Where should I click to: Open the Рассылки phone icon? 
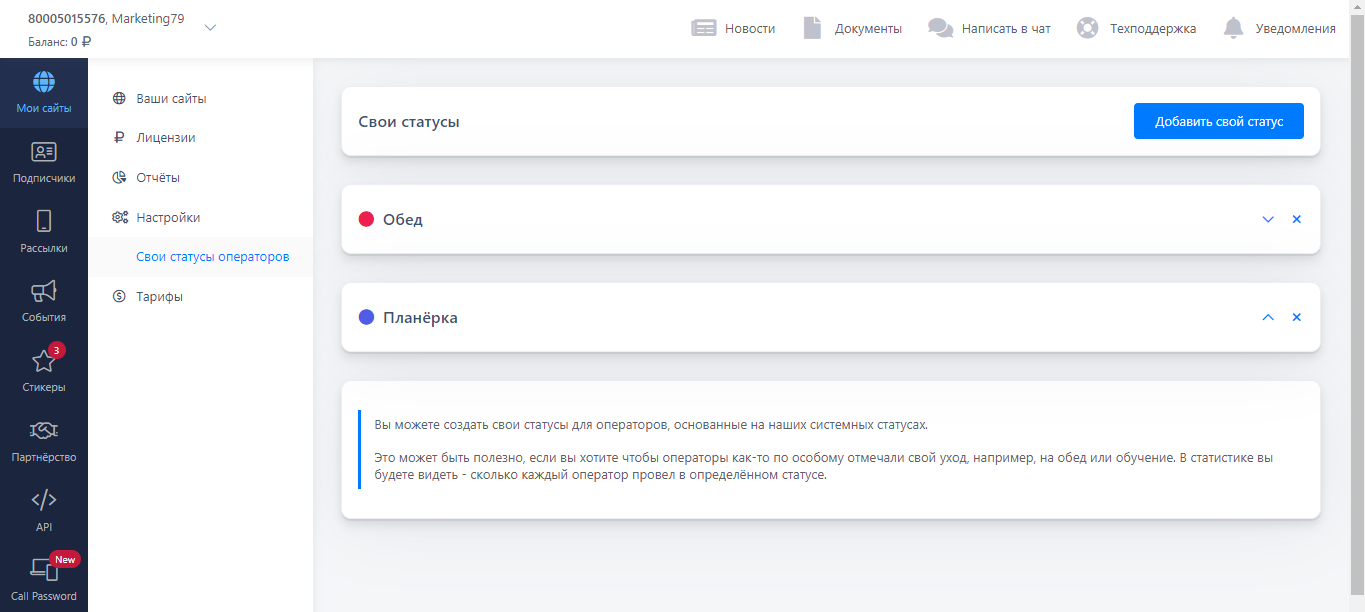(44, 222)
